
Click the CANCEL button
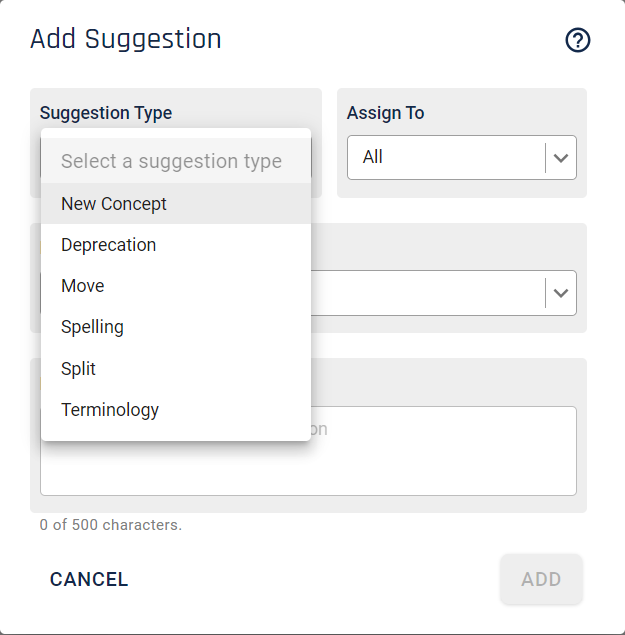[89, 579]
